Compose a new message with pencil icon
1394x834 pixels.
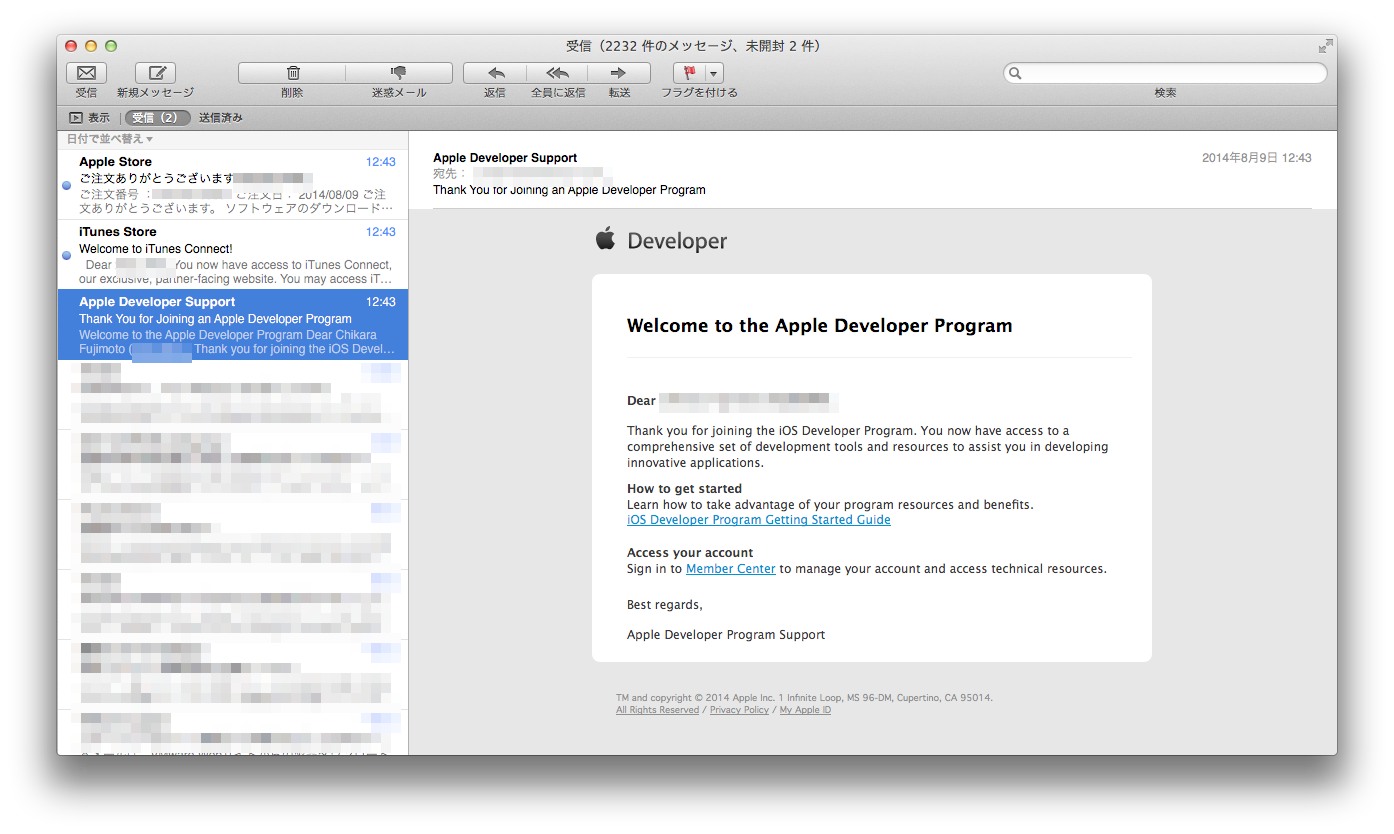(x=155, y=73)
